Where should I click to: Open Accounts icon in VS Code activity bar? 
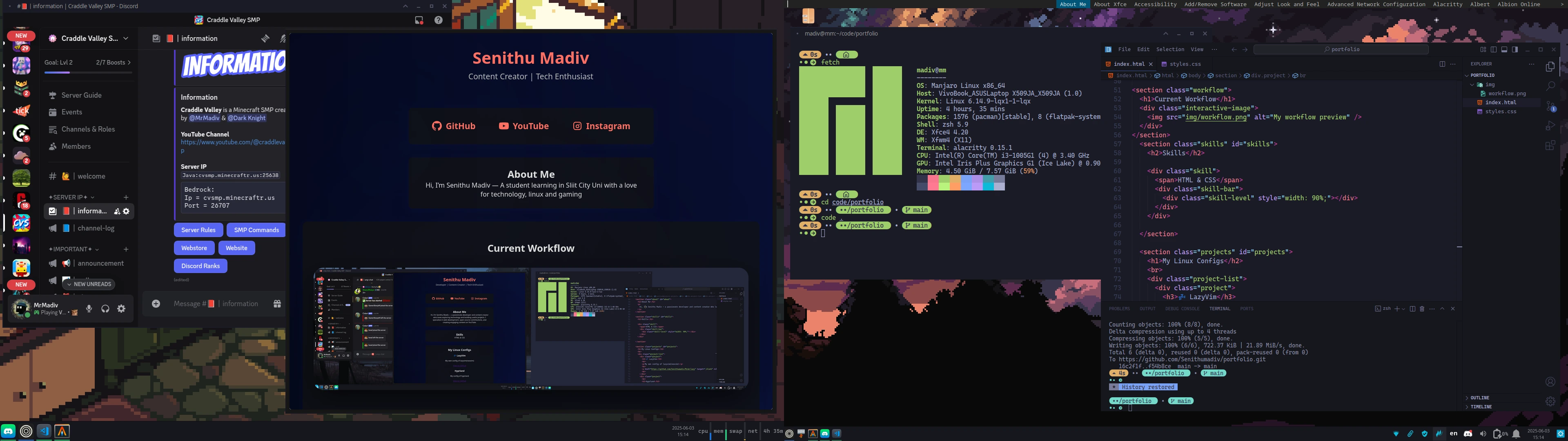tap(1550, 382)
